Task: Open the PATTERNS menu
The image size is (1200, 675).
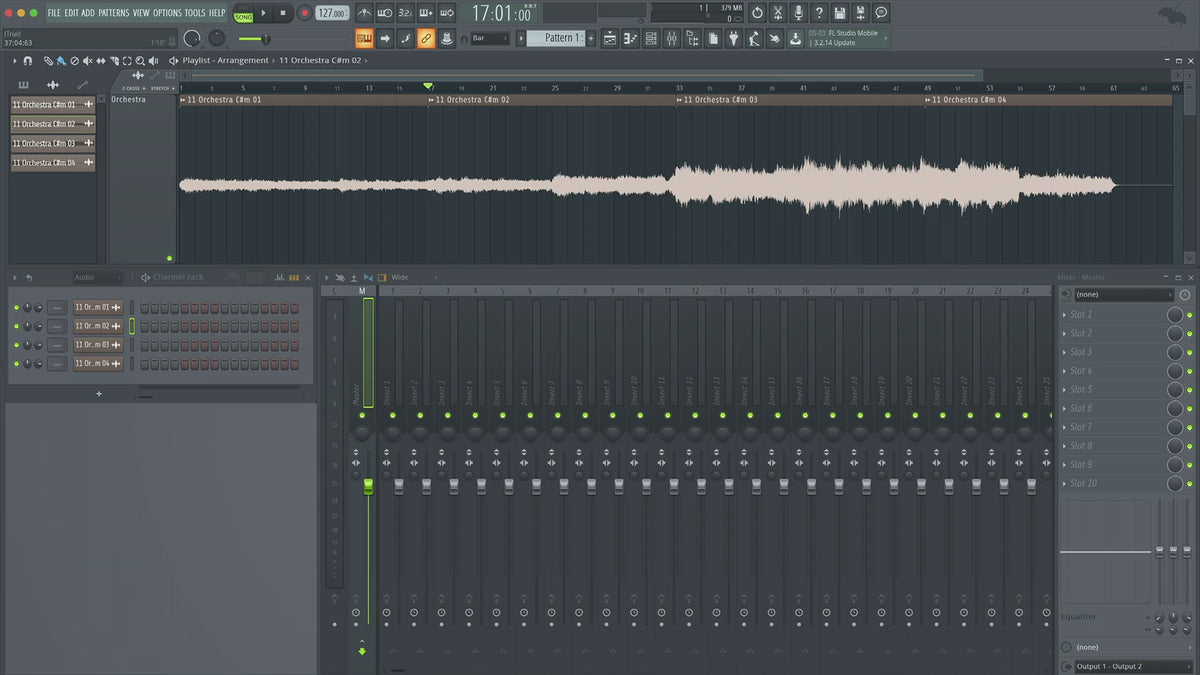Action: (114, 13)
